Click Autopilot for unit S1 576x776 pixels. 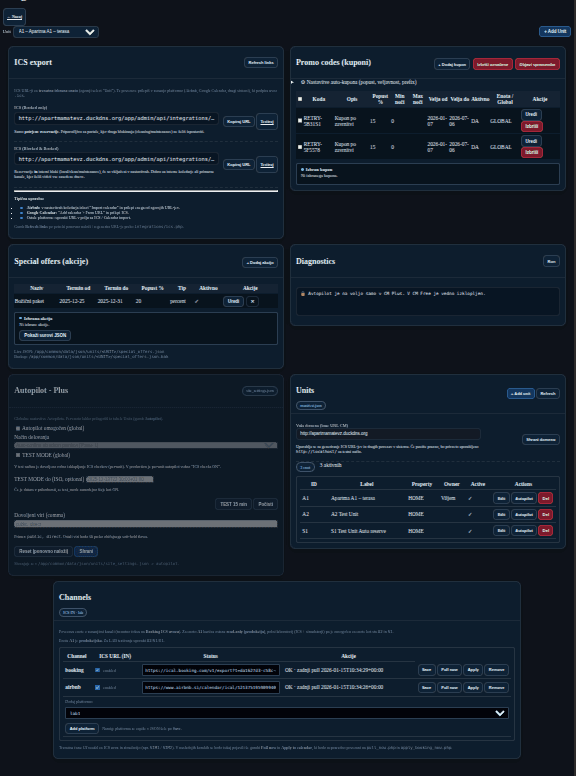pyautogui.click(x=524, y=531)
